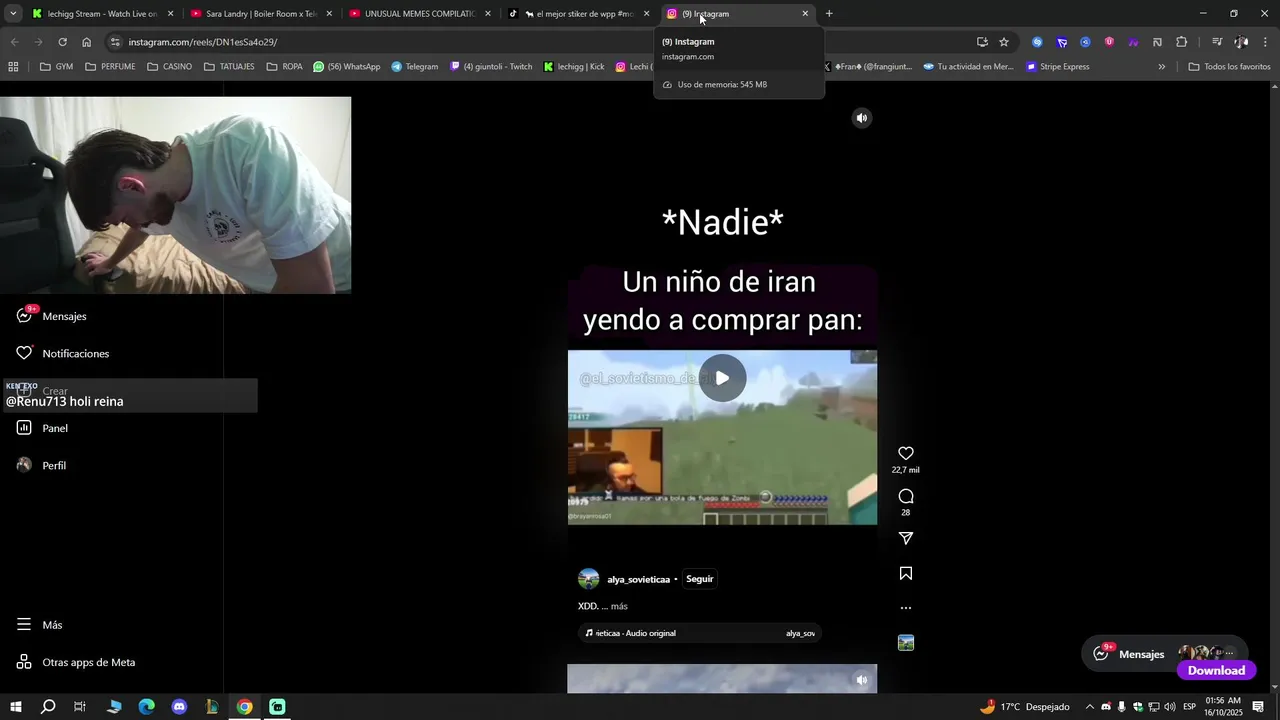Open reel's three-dot more options

tap(906, 608)
